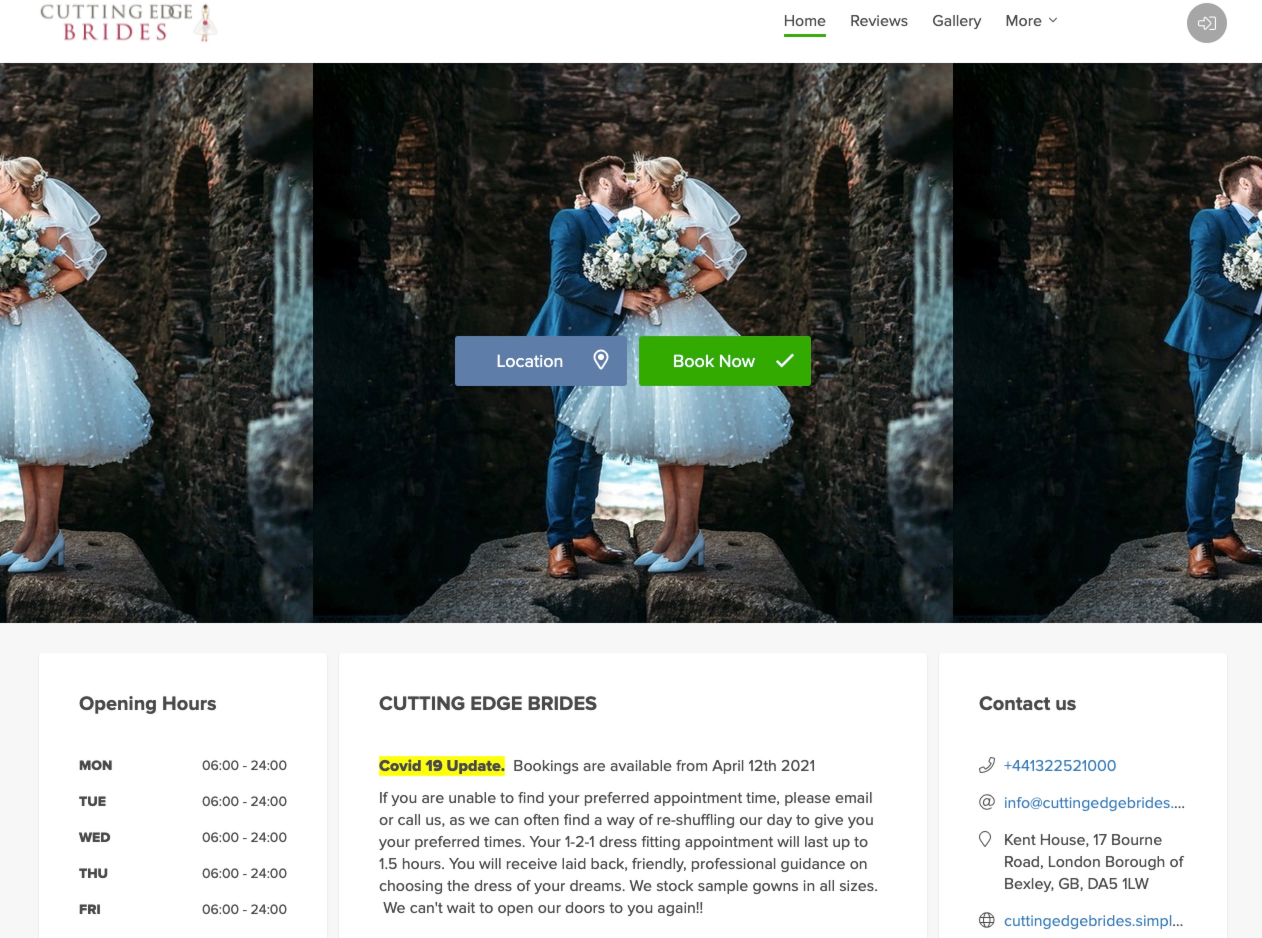The height and width of the screenshot is (938, 1262).
Task: Visit the cuttingedgebrides website link
Action: point(1093,920)
